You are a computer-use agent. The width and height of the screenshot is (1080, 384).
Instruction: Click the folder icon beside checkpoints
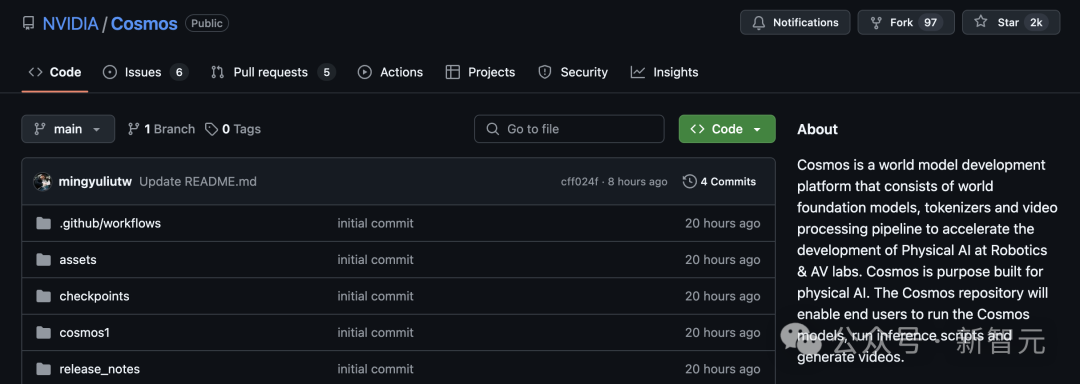[43, 296]
